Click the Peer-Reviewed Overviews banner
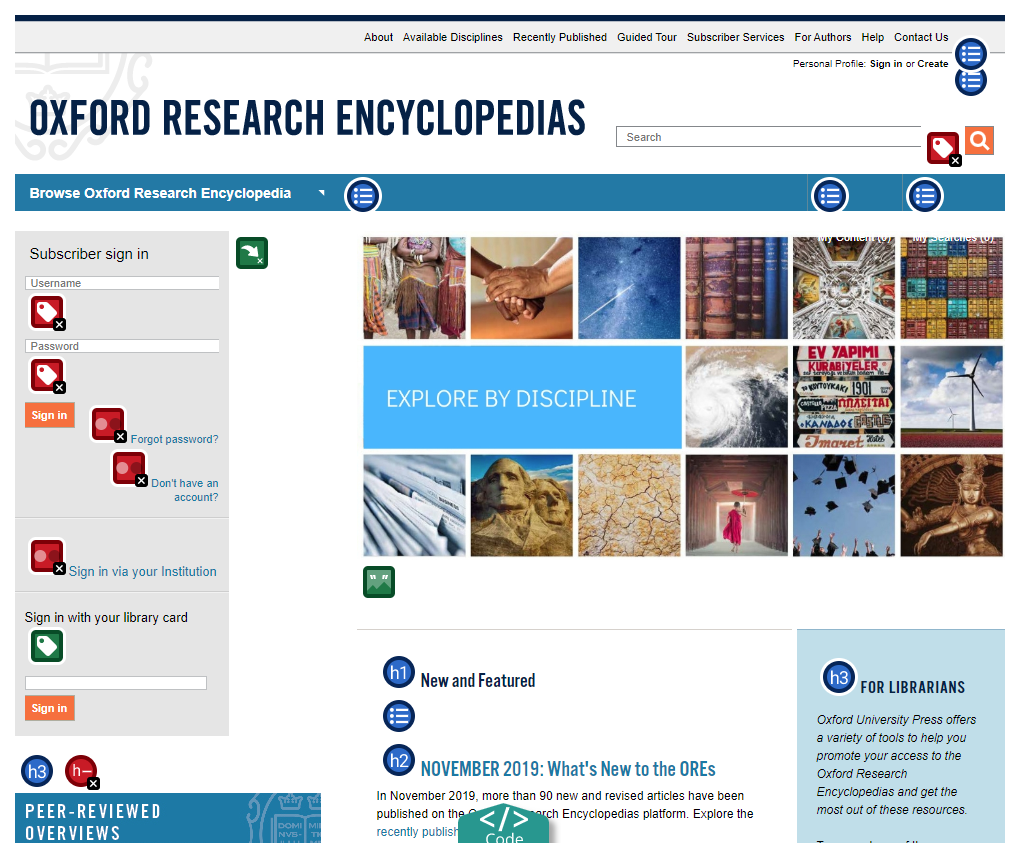Image resolution: width=1023 pixels, height=843 pixels. (168, 818)
